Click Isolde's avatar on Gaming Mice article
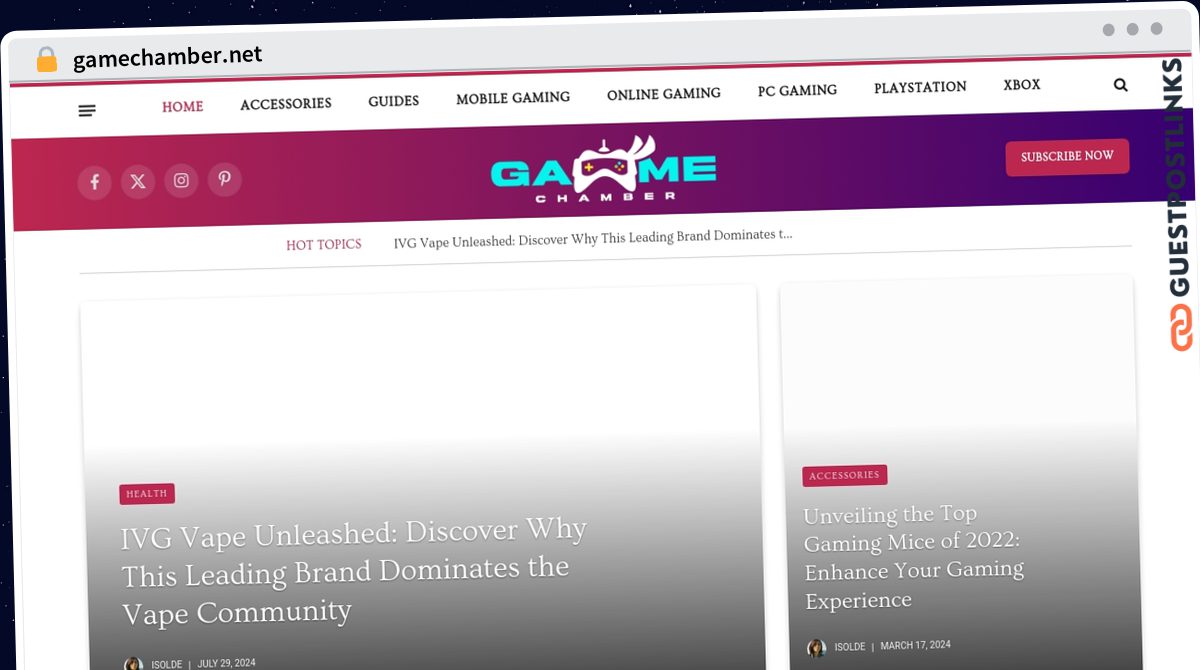 click(x=817, y=648)
